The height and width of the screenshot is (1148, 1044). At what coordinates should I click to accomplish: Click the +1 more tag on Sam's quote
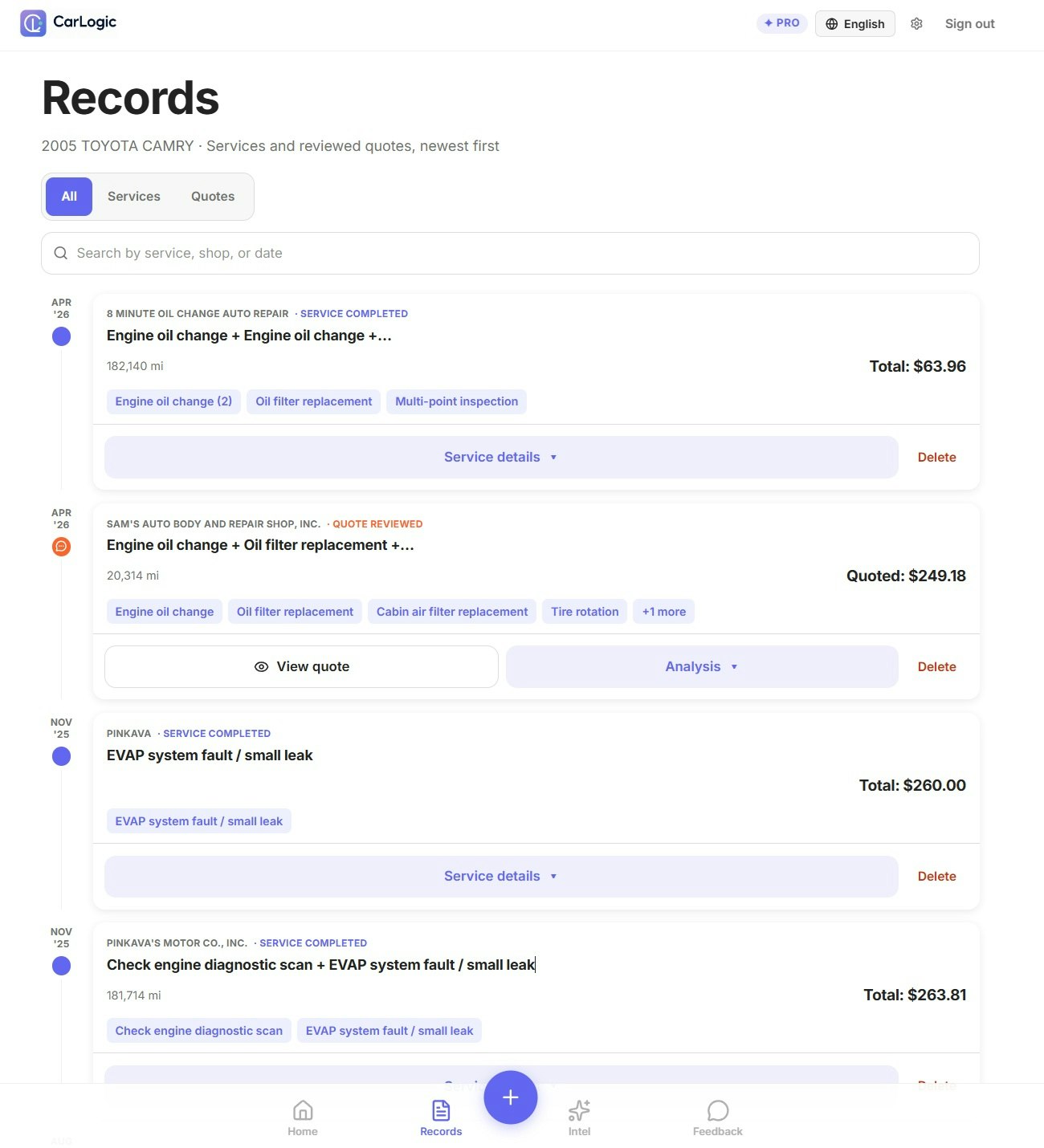click(x=664, y=612)
